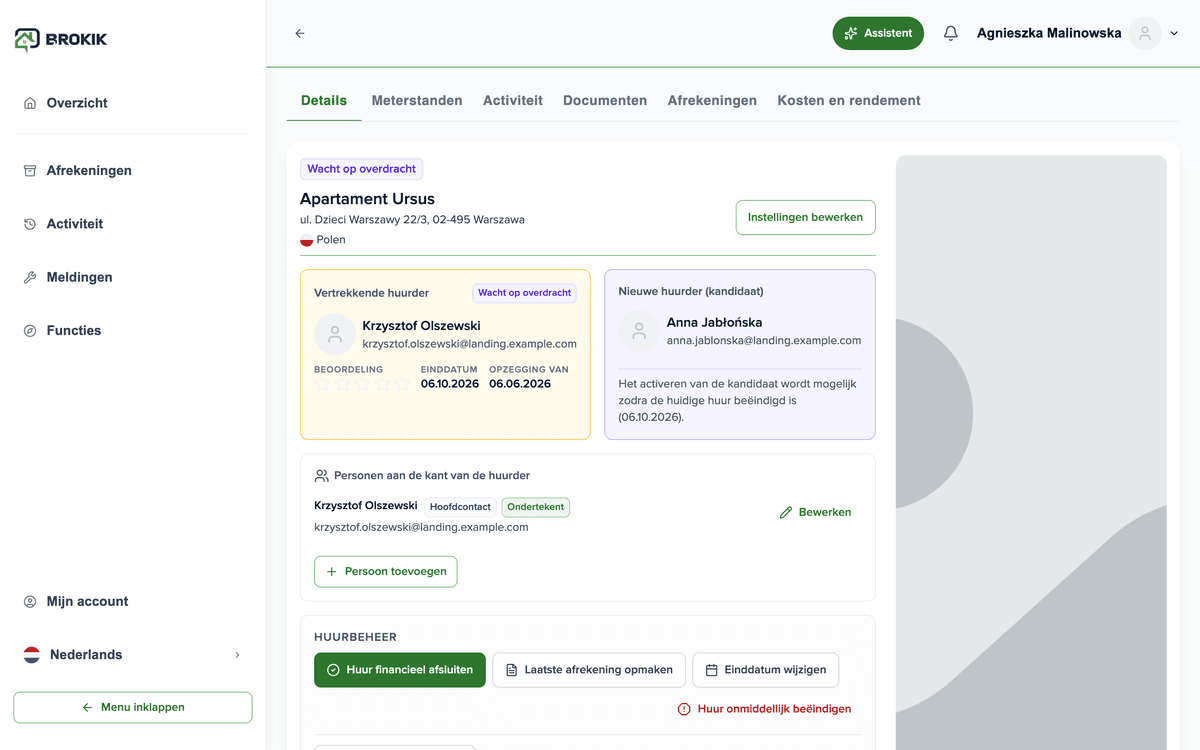The image size is (1200, 750).
Task: Click the property image placeholder
Action: (x=1031, y=452)
